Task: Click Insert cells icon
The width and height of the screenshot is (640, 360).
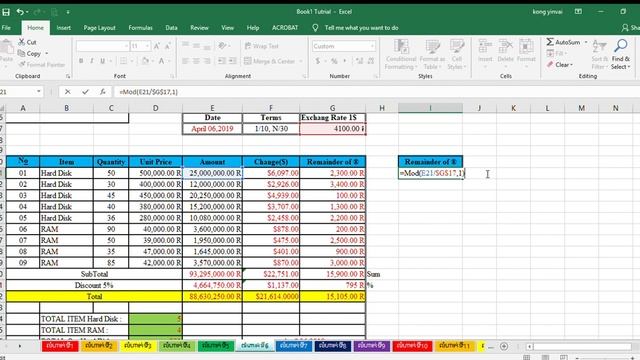Action: click(x=485, y=47)
